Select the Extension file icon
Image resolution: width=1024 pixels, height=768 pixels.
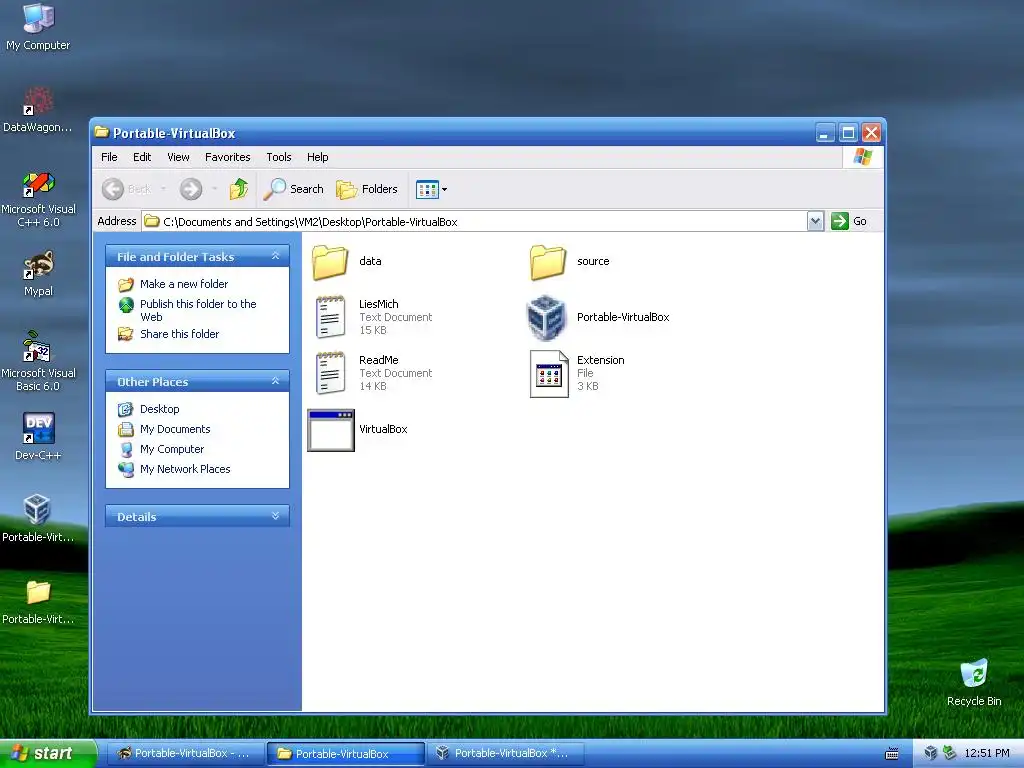click(x=549, y=374)
